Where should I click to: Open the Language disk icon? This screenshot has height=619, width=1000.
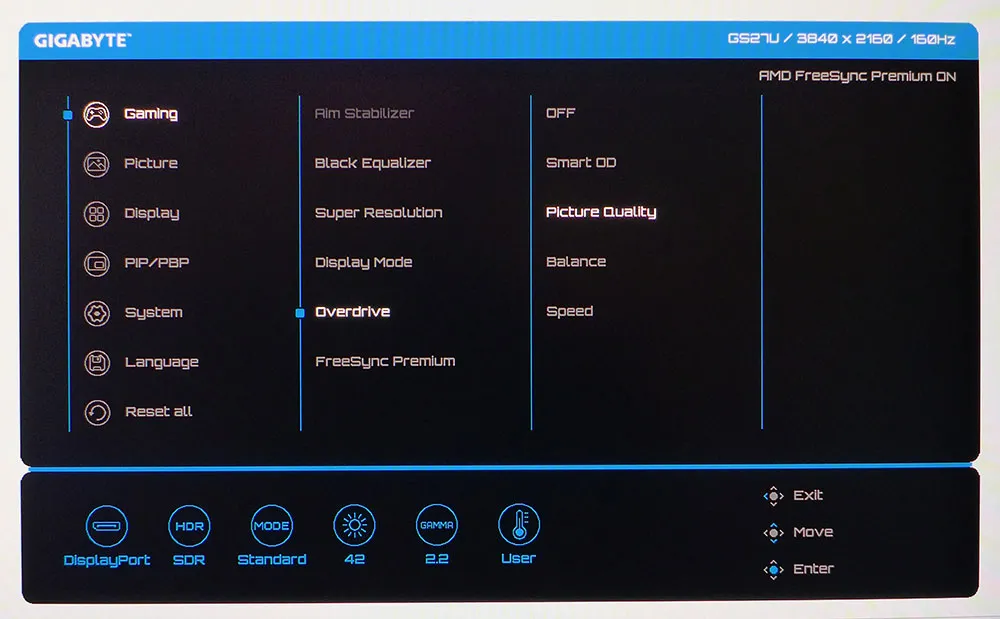point(97,363)
